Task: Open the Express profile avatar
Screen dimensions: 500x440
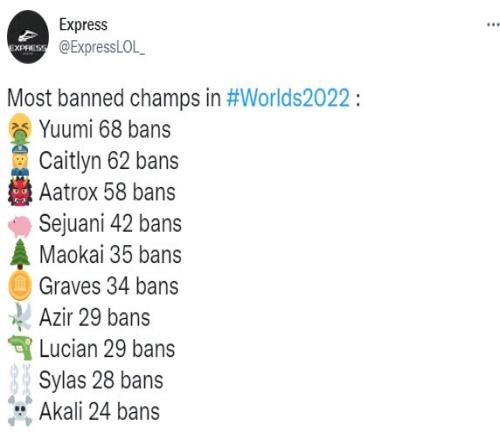Action: coord(28,37)
